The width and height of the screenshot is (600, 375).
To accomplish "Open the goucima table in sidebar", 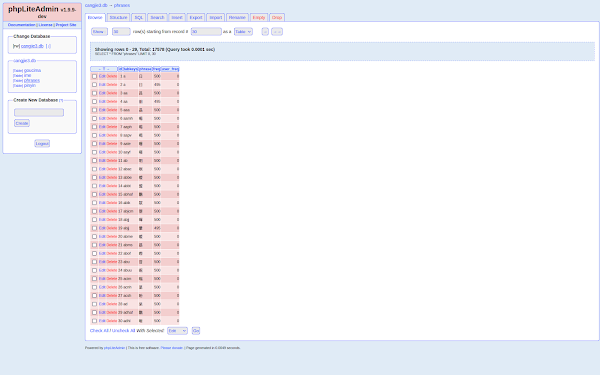I will click(33, 70).
